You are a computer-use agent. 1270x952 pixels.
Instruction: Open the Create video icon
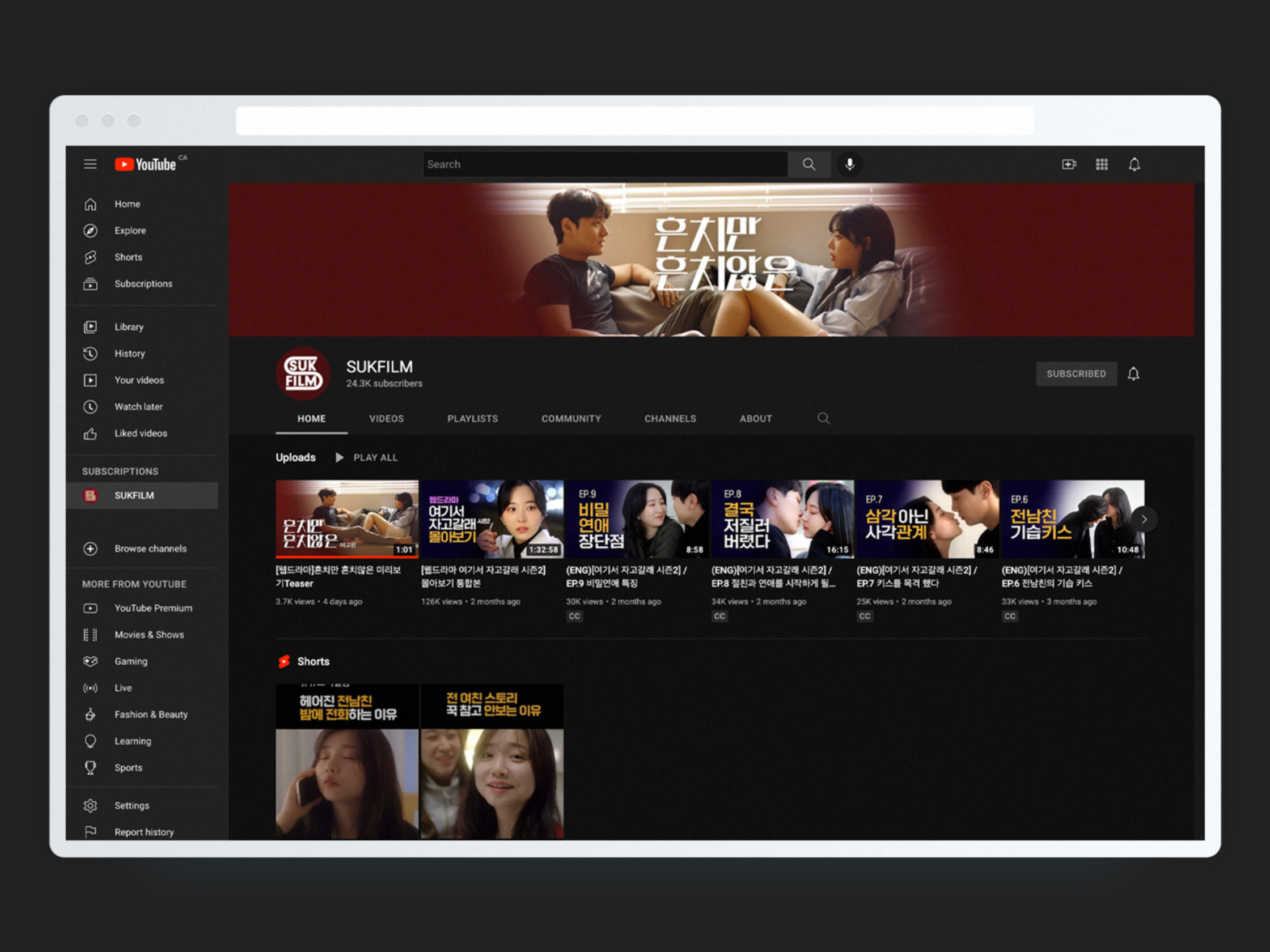1069,164
